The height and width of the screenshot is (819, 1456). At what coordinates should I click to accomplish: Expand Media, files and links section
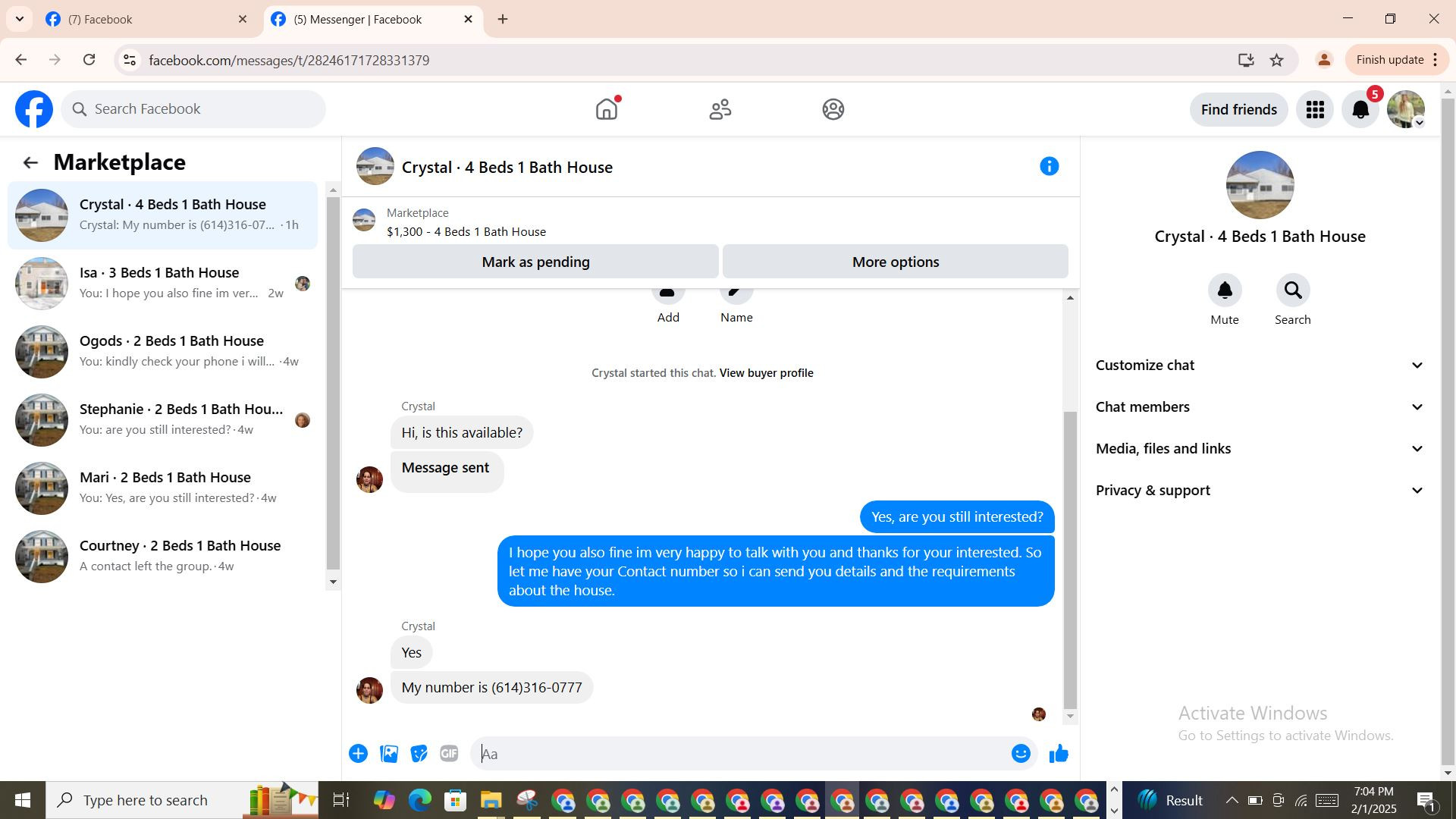(1259, 449)
